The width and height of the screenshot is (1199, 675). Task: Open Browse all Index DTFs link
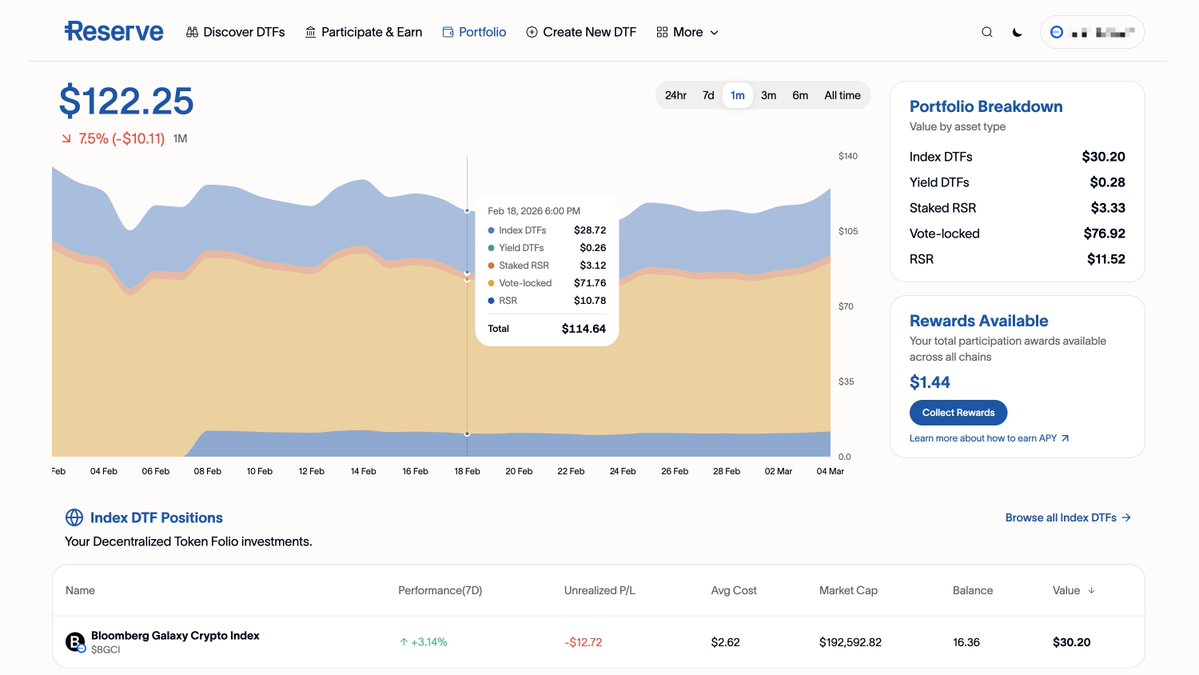point(1067,518)
